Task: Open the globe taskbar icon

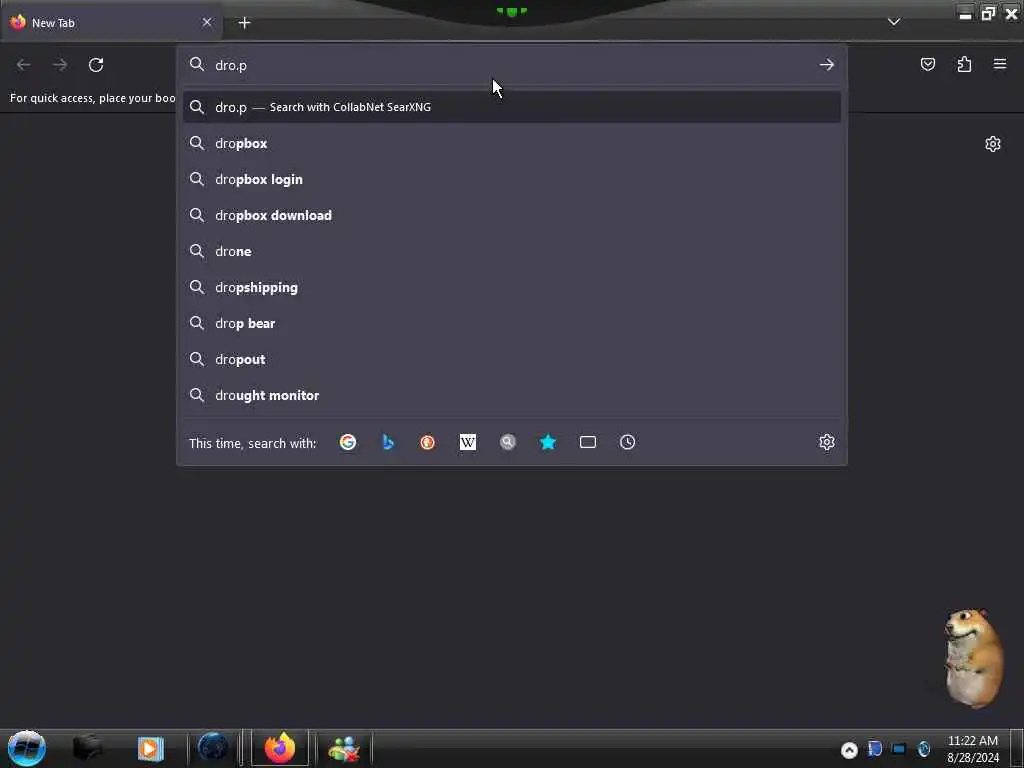Action: pyautogui.click(x=213, y=748)
